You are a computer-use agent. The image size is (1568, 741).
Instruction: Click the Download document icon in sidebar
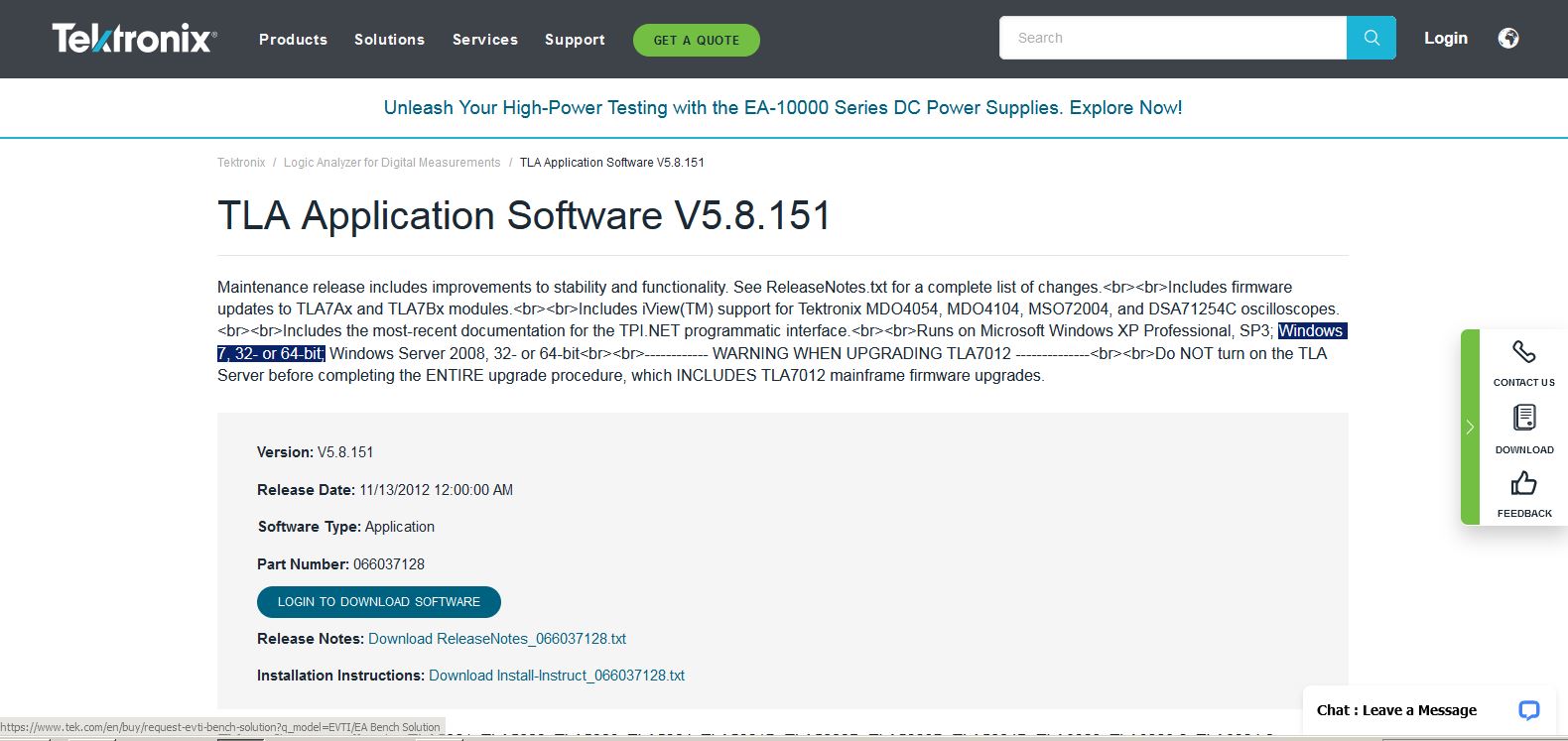[x=1523, y=418]
